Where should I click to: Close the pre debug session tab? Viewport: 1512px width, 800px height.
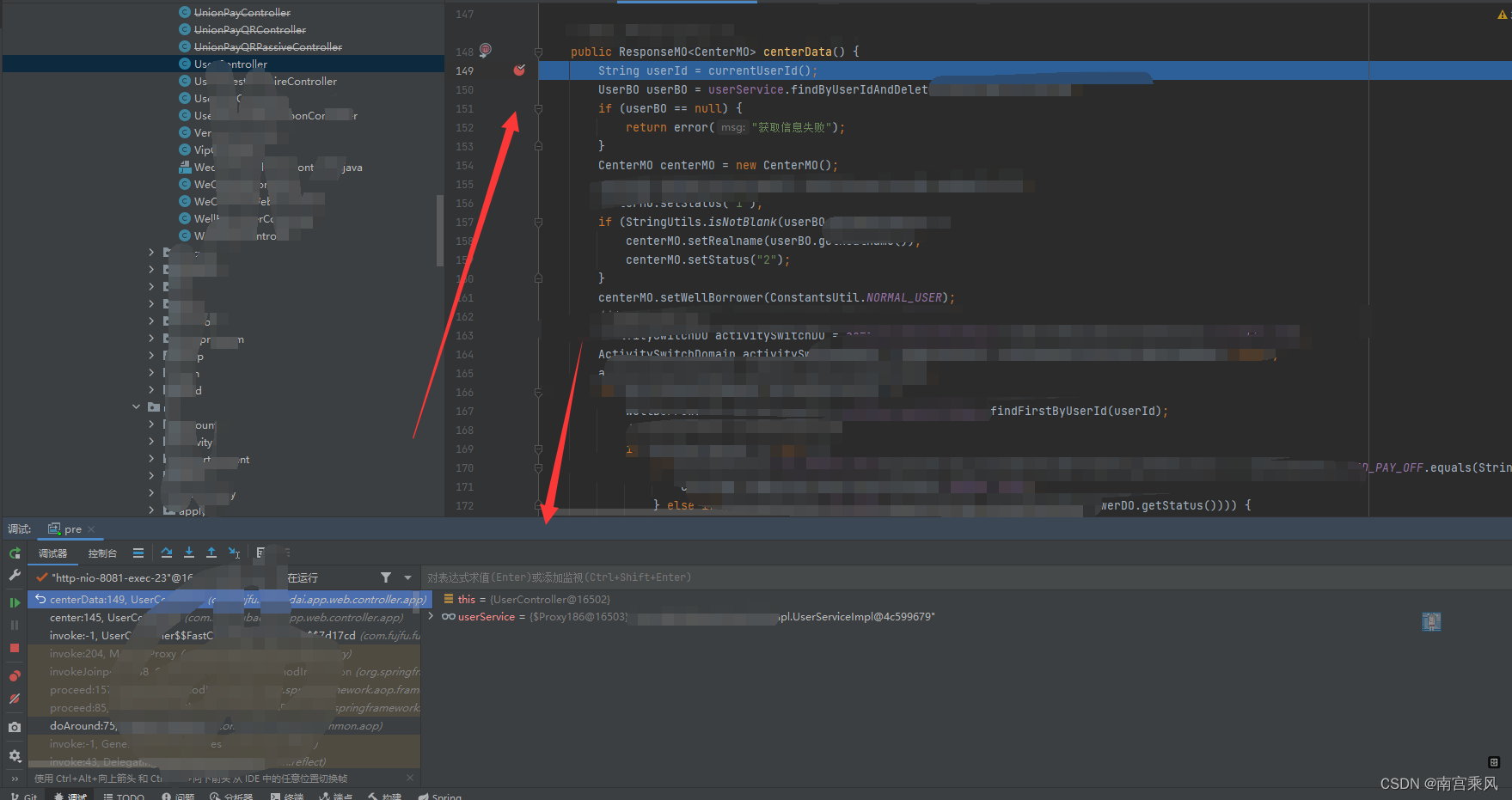pos(91,529)
